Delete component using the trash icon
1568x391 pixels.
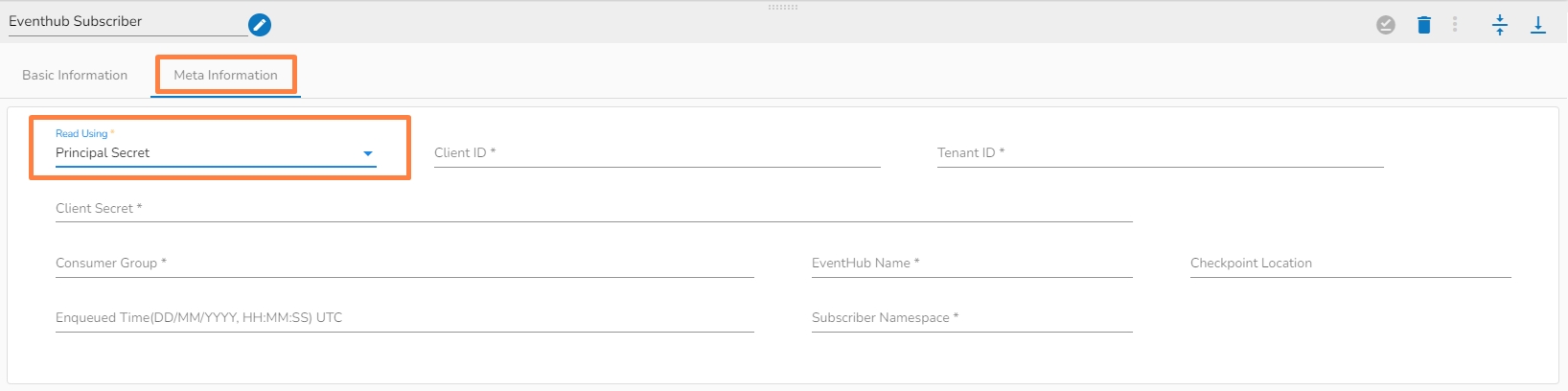point(1424,25)
